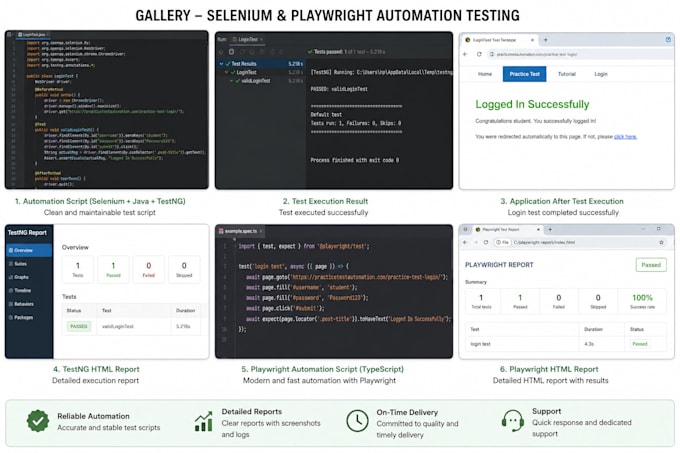Click forward arrow in Playwright report browser

coord(476,242)
